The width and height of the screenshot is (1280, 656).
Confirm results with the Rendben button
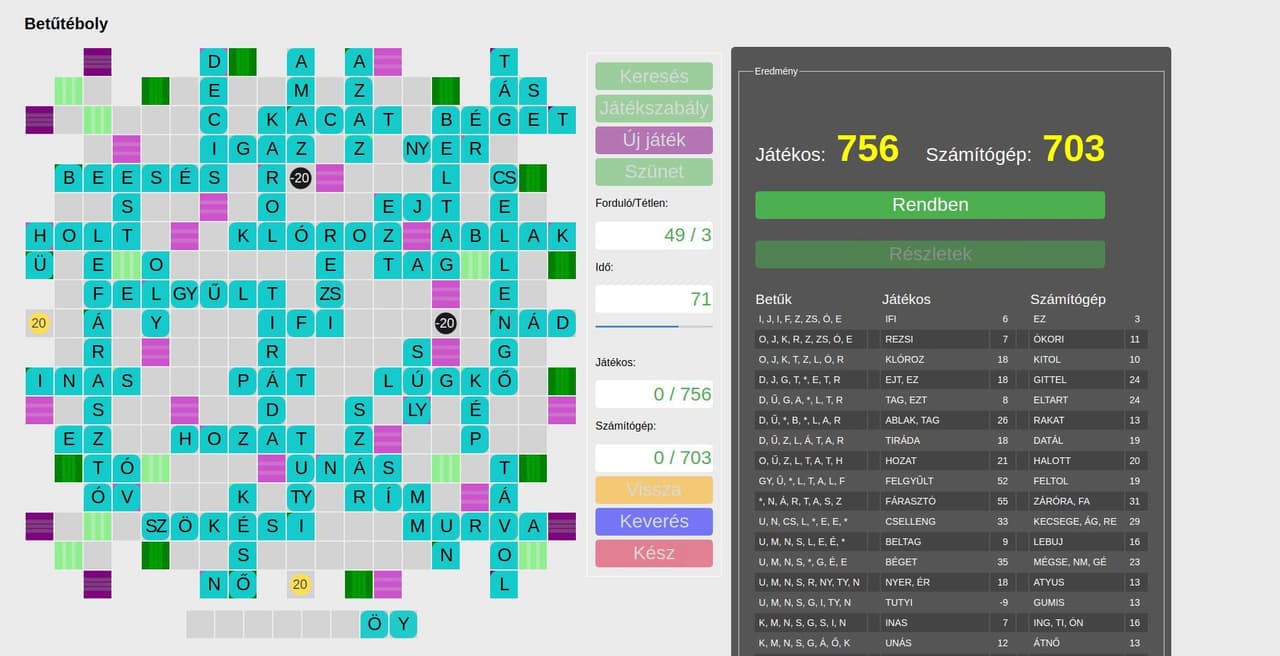(930, 205)
